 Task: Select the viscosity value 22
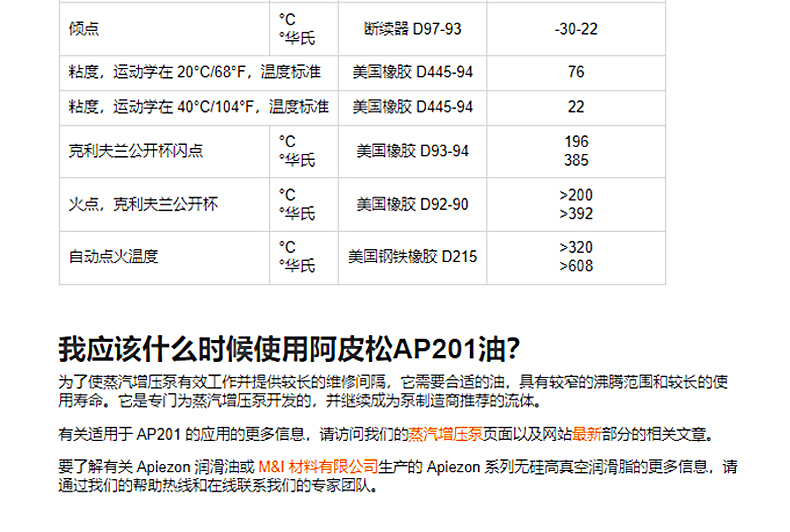pyautogui.click(x=575, y=107)
